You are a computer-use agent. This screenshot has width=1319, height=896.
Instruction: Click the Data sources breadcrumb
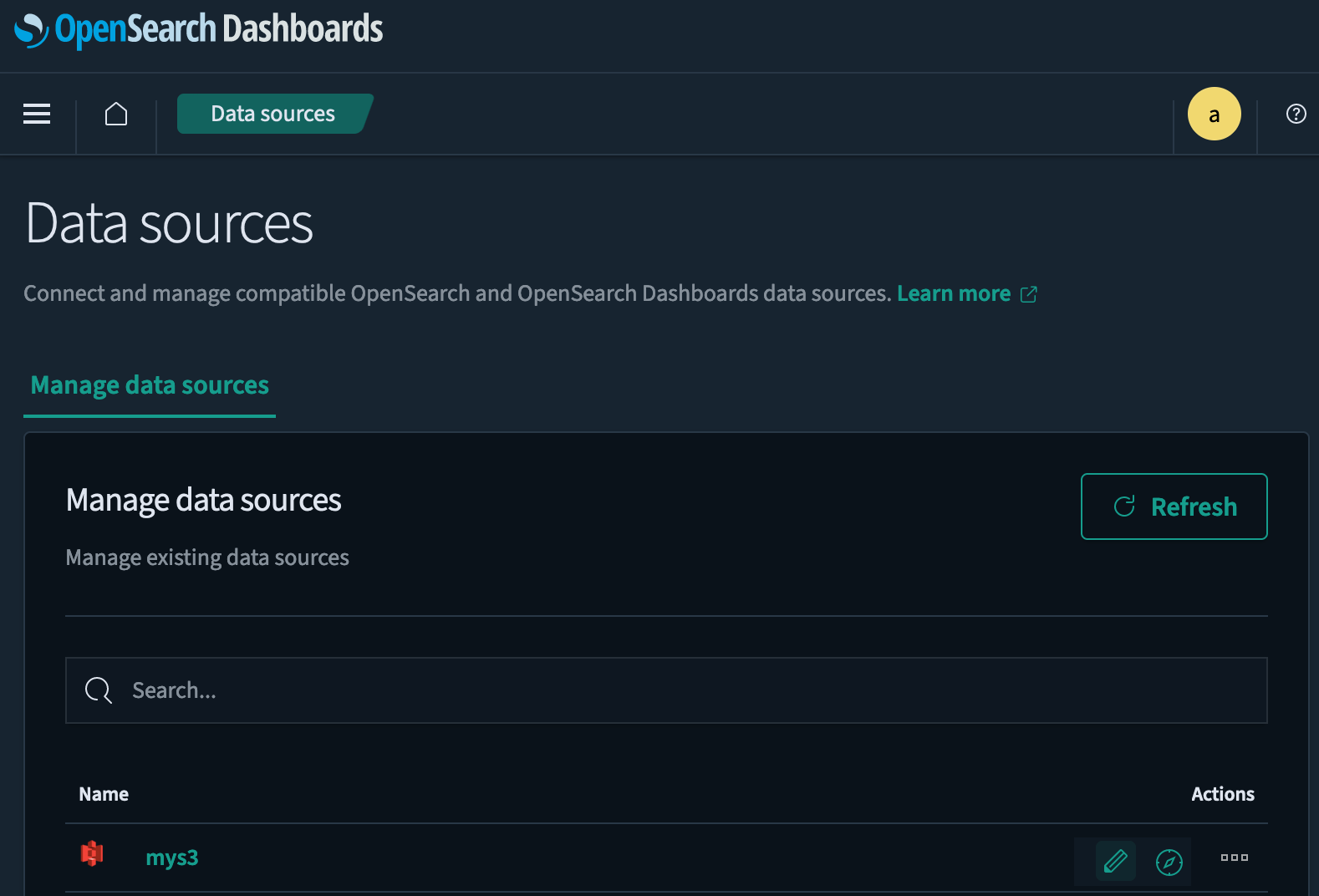(x=272, y=114)
